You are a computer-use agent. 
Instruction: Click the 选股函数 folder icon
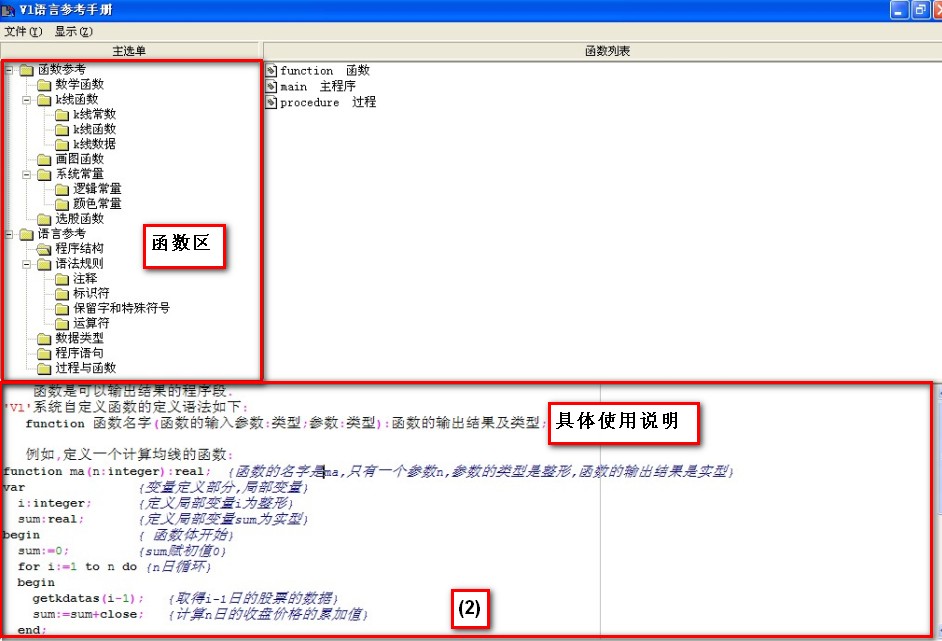(44, 219)
